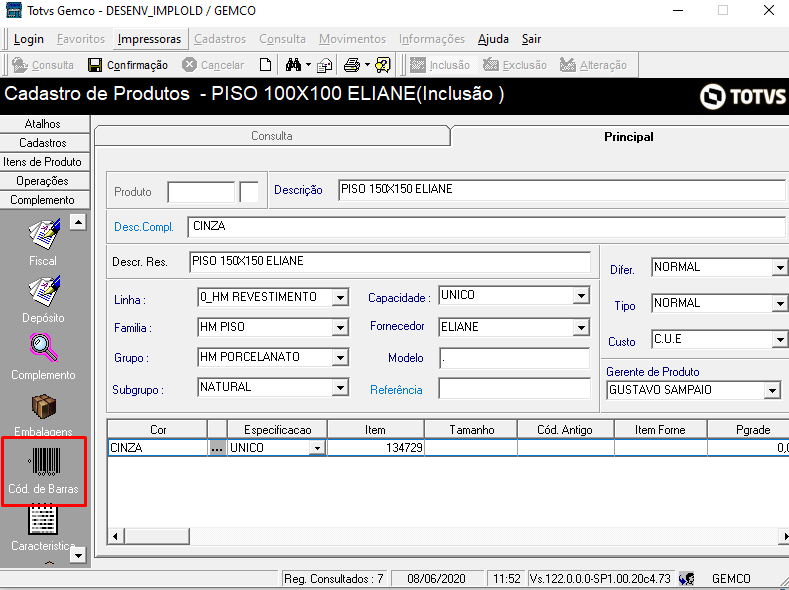Expand the Subgrupo dropdown
789x590 pixels.
click(x=340, y=388)
